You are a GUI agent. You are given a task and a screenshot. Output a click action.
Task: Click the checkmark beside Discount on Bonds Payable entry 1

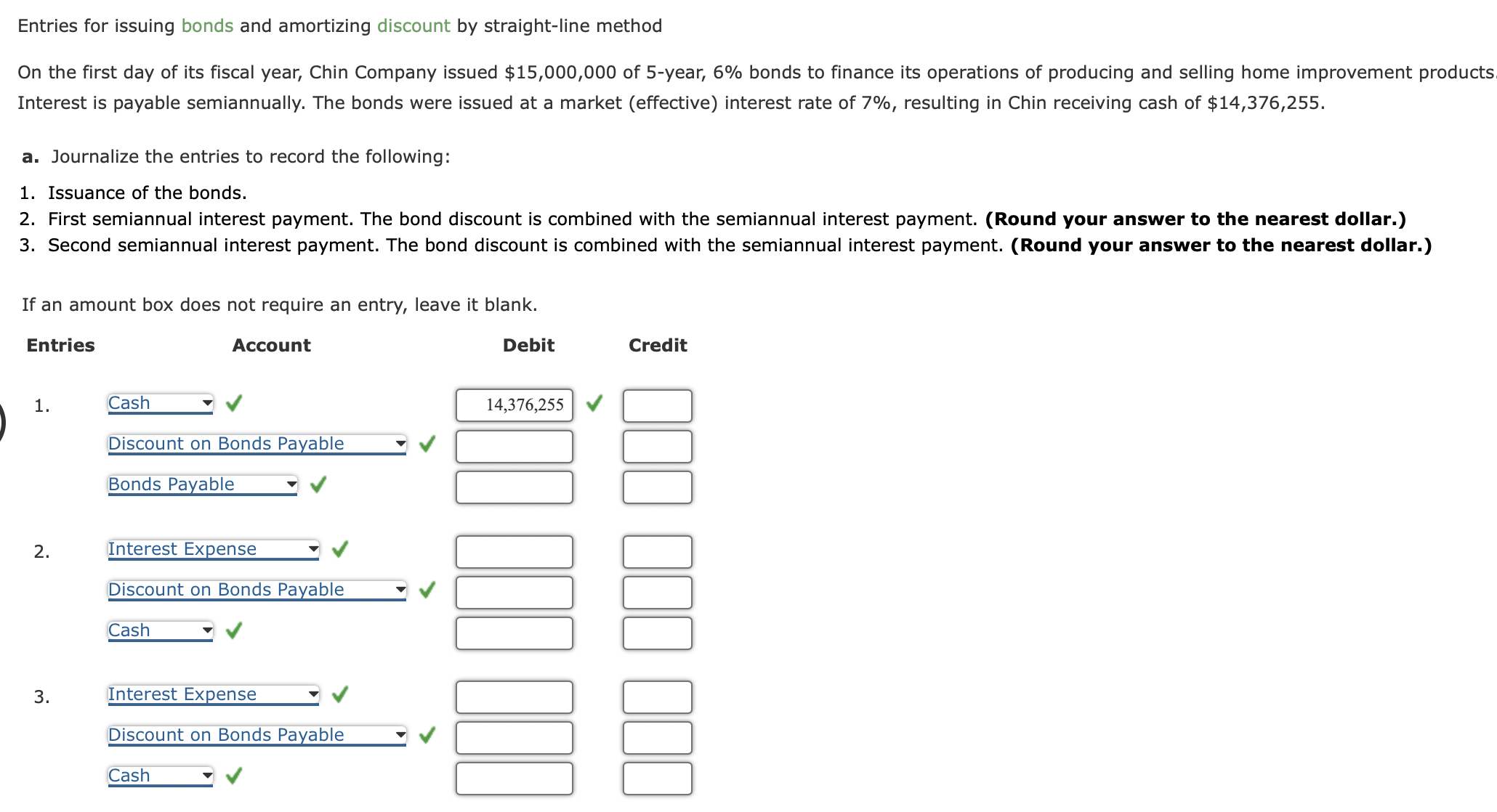point(427,444)
